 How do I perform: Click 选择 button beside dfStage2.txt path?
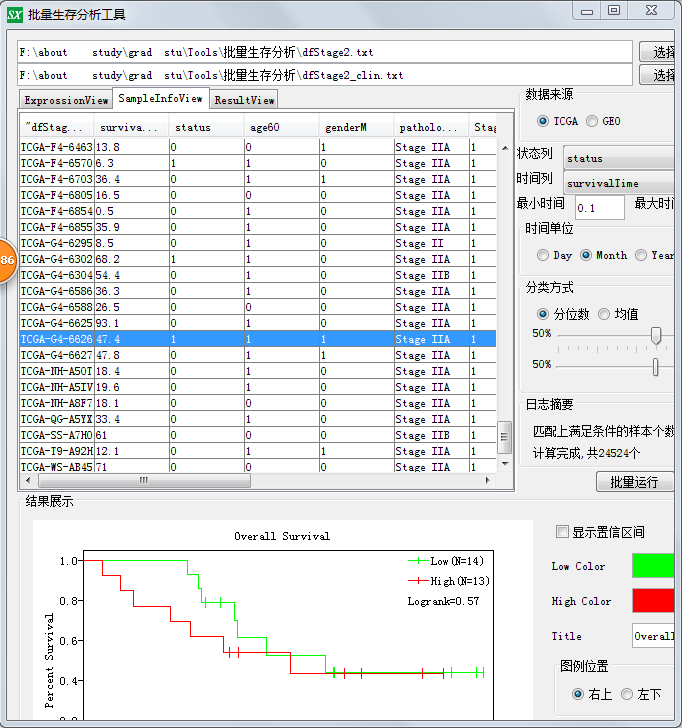[x=662, y=51]
